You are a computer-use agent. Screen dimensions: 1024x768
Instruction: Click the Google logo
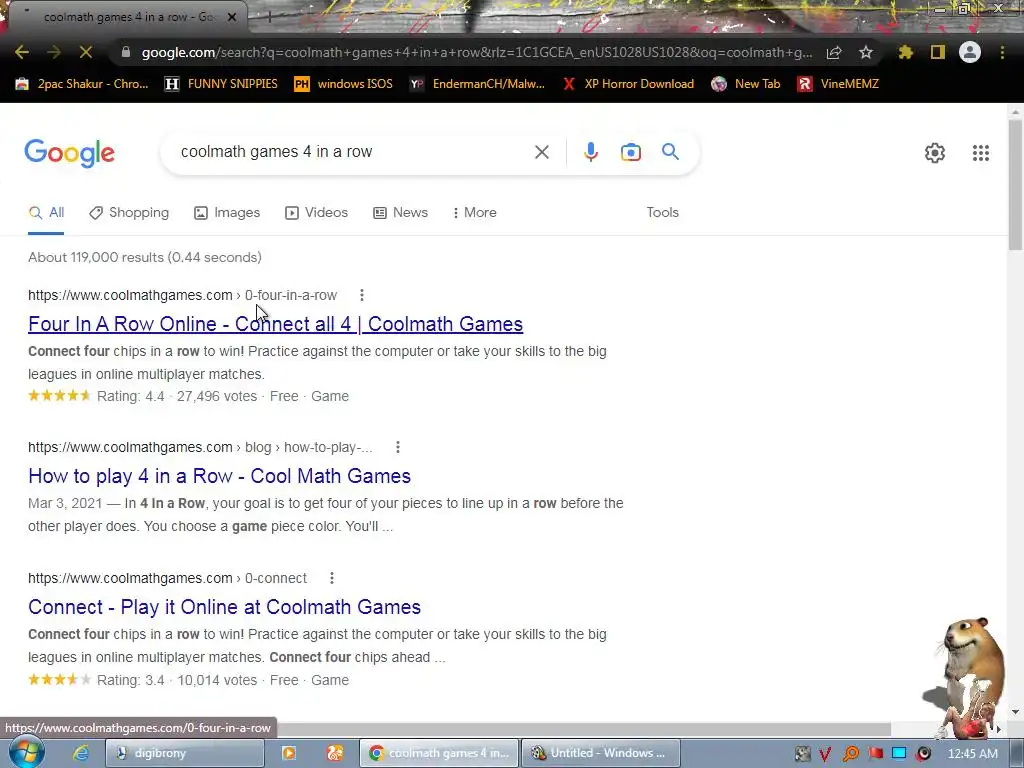click(x=70, y=153)
